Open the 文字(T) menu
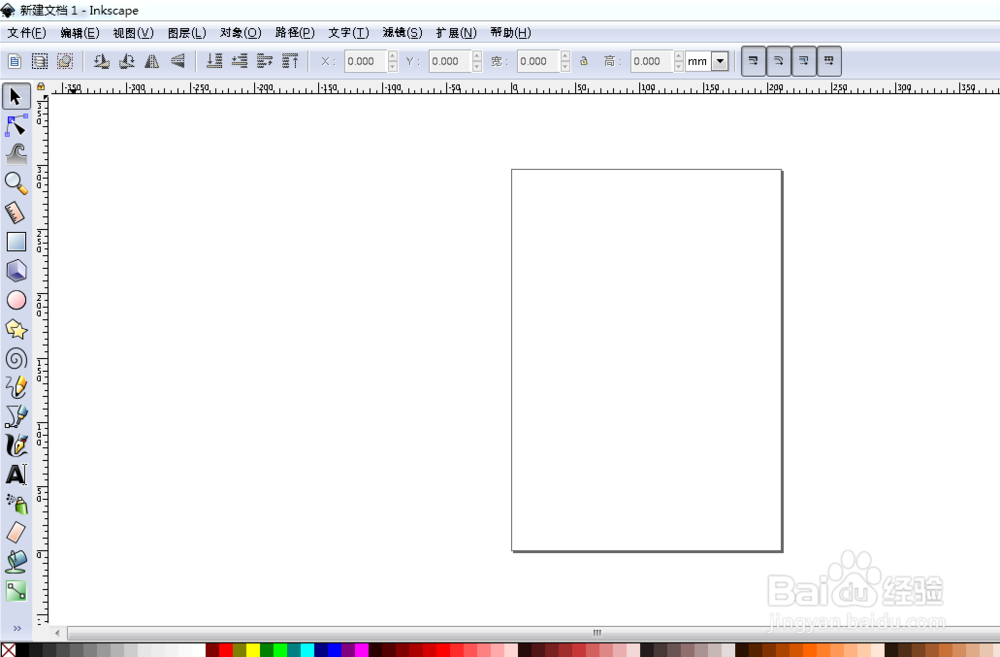 (348, 33)
